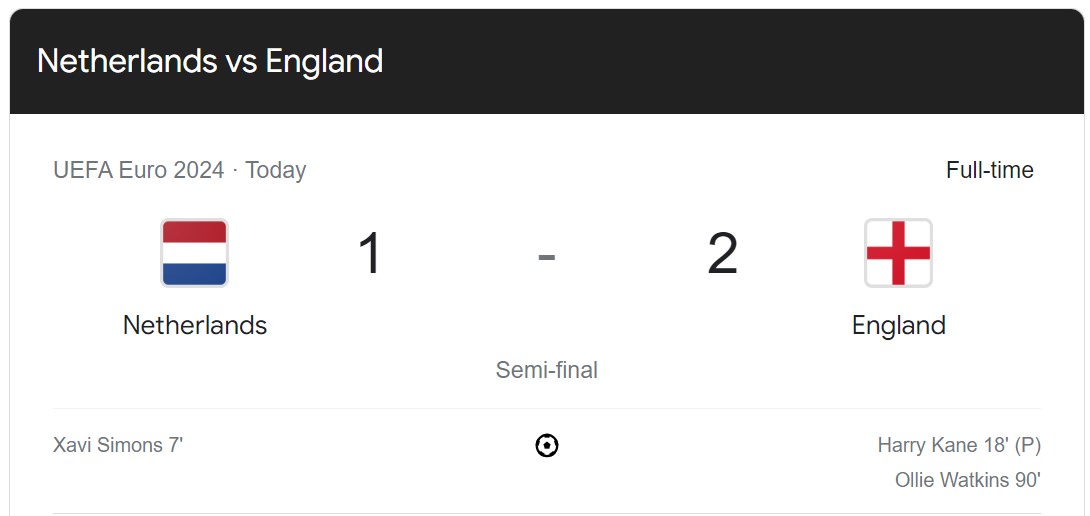Select the Netherlands team name
The image size is (1090, 516).
coord(195,325)
